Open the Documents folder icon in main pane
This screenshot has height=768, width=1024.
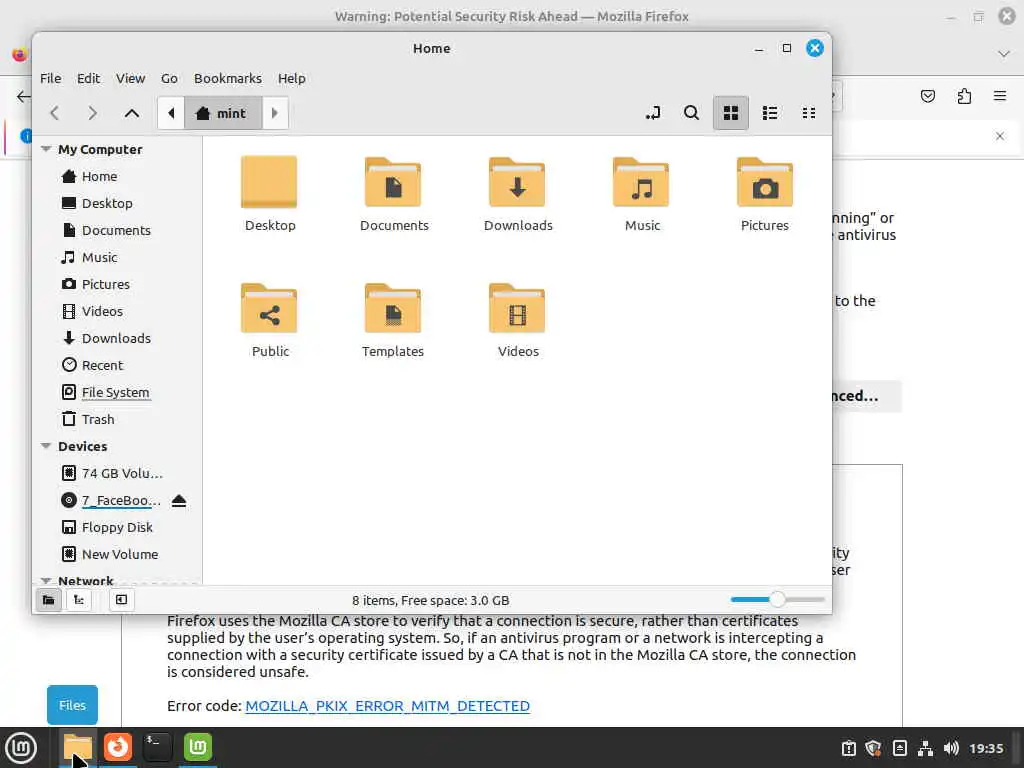(393, 182)
